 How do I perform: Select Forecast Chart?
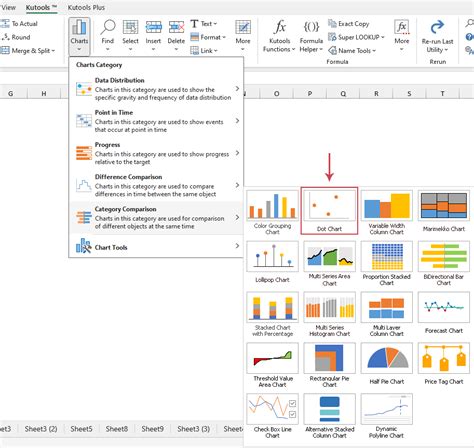click(444, 313)
